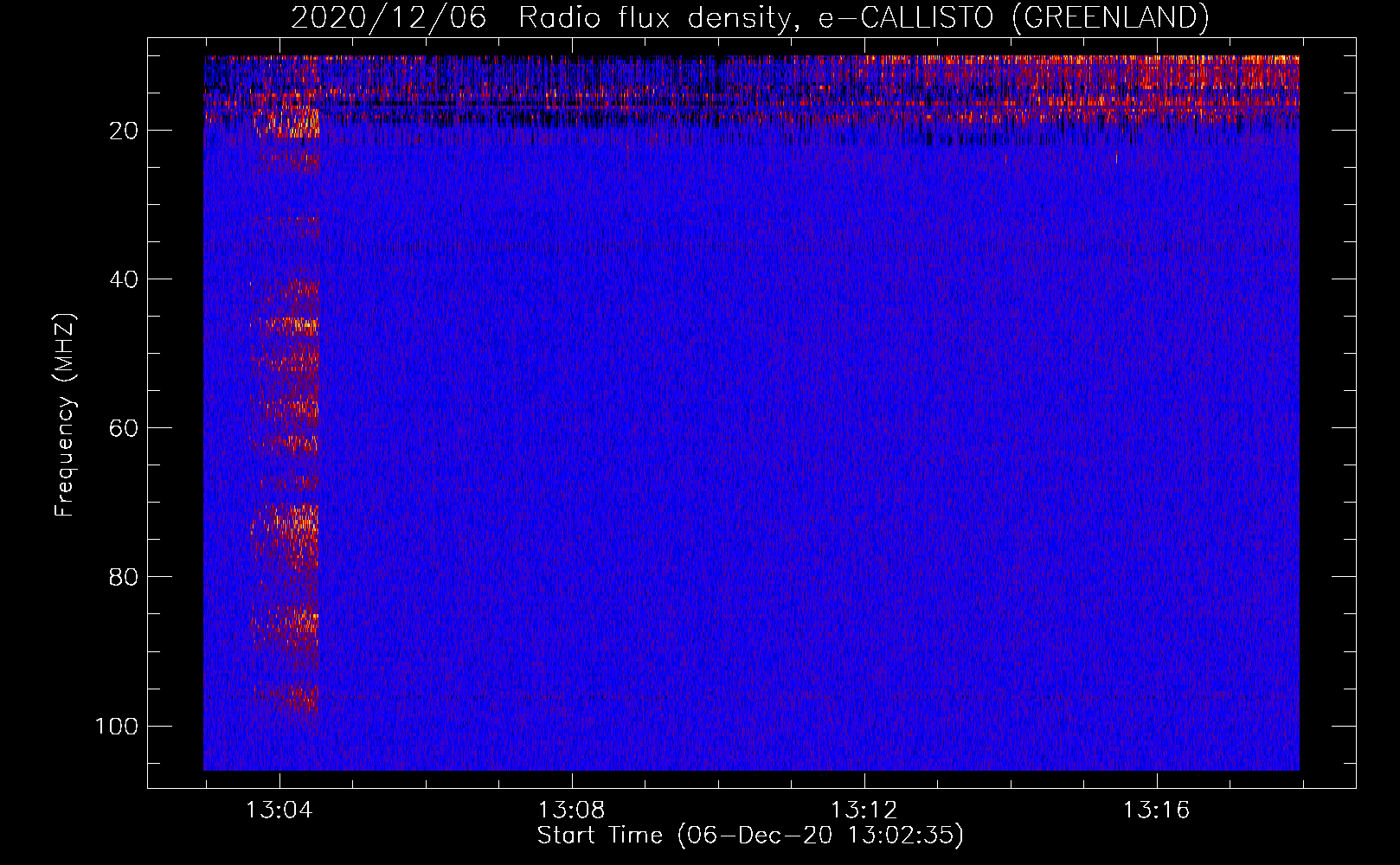Click the 'Start Time (06-Dec-20 13:02:35)' label
The image size is (1400, 865).
tap(750, 836)
